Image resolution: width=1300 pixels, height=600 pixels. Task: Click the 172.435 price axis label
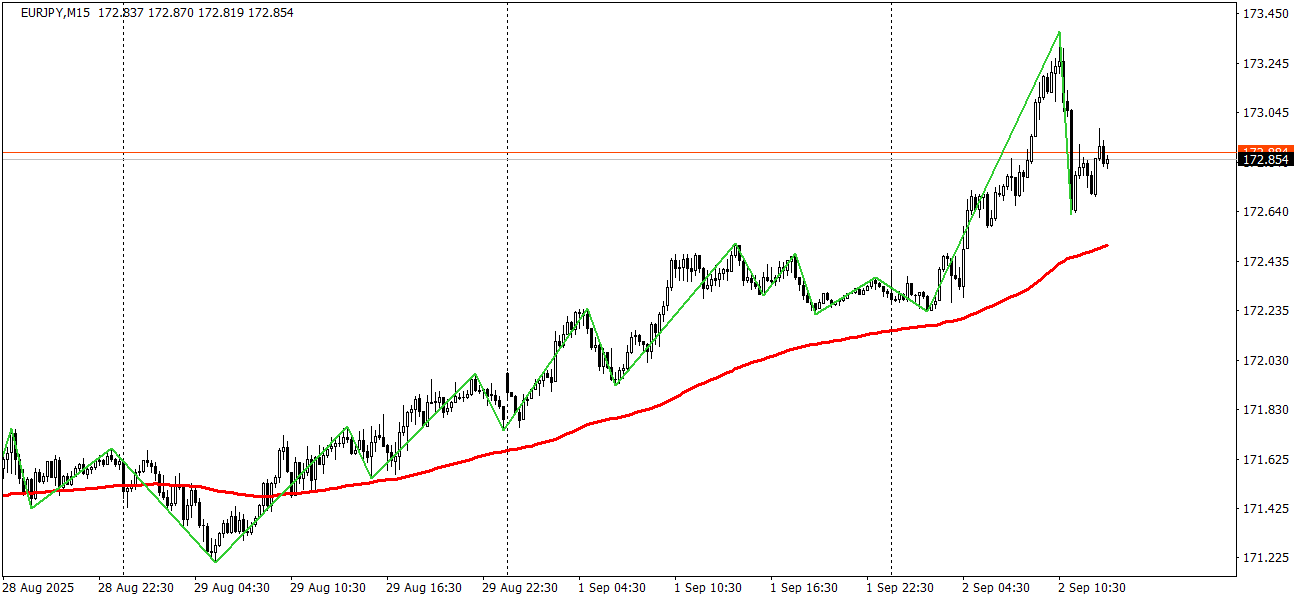tap(1265, 261)
